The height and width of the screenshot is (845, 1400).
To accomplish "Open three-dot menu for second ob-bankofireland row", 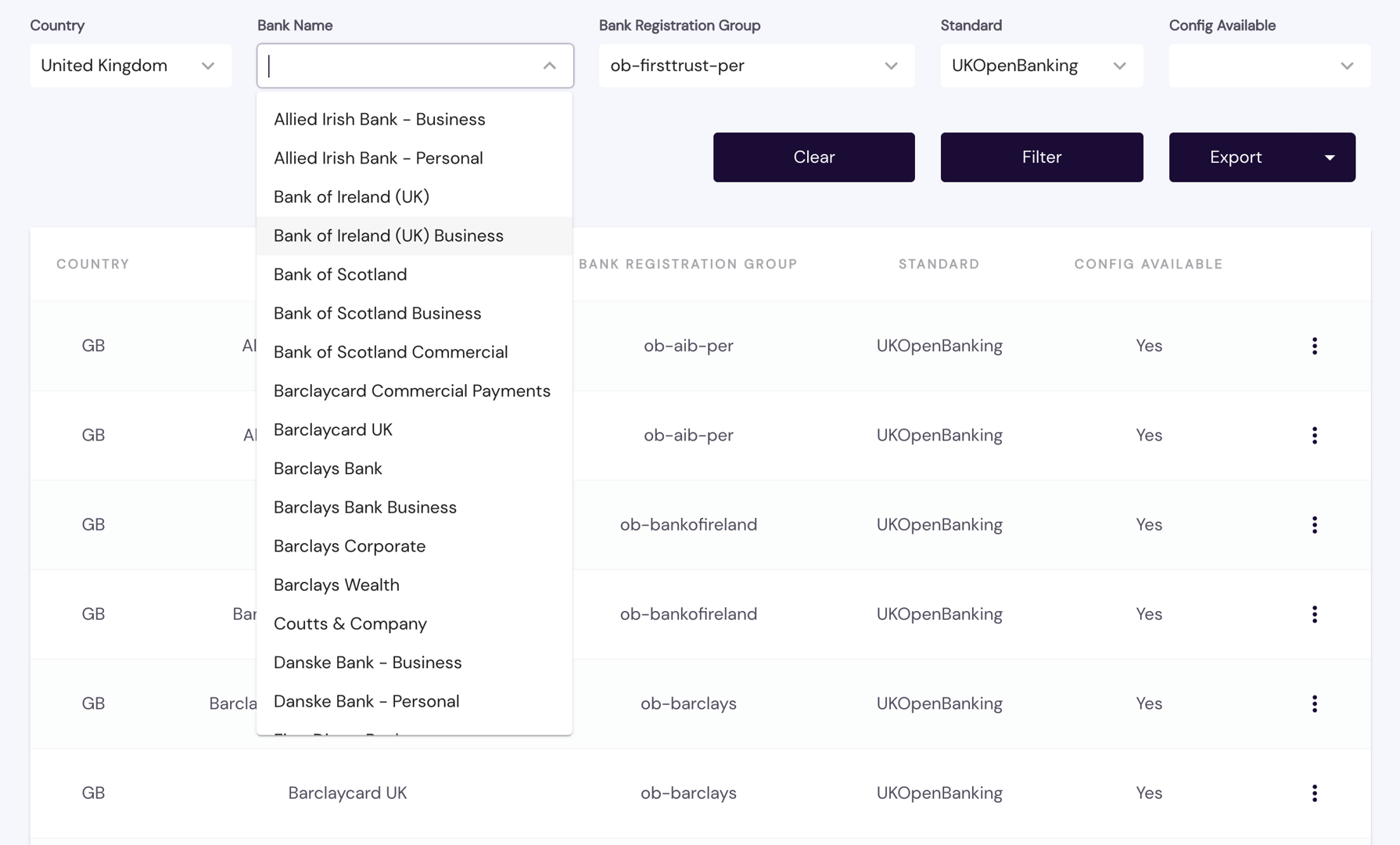I will (x=1314, y=614).
